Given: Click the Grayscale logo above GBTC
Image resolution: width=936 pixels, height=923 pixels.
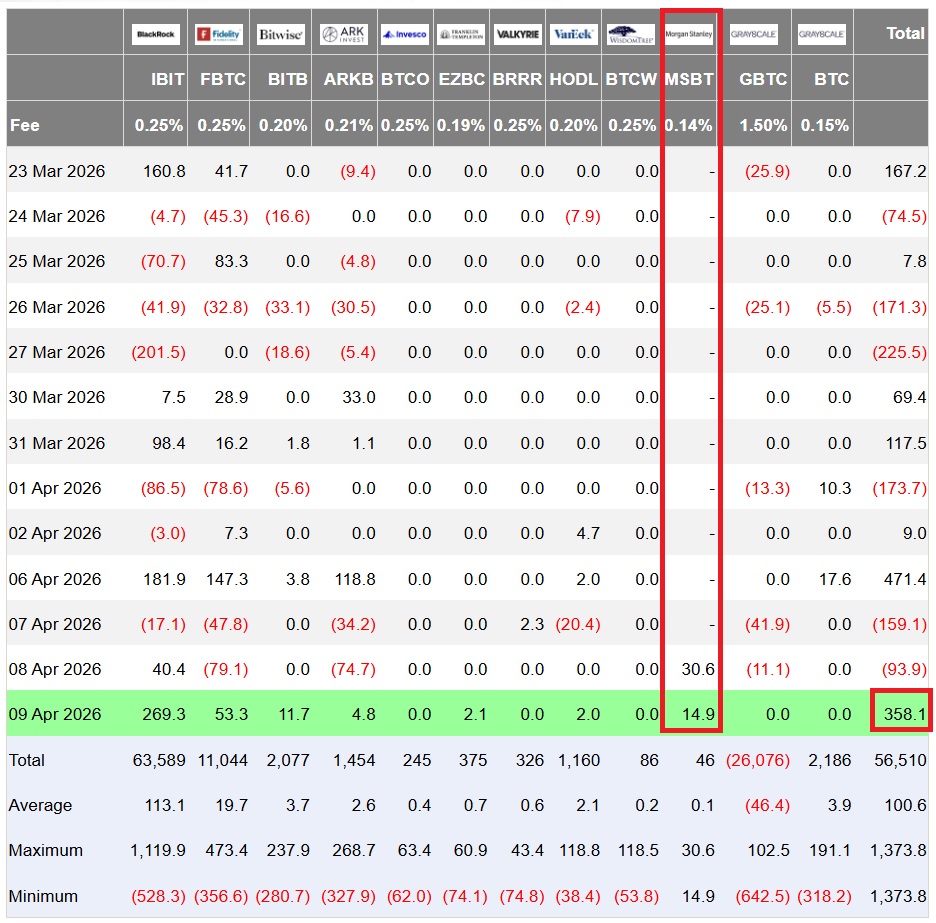Looking at the screenshot, I should click(755, 34).
